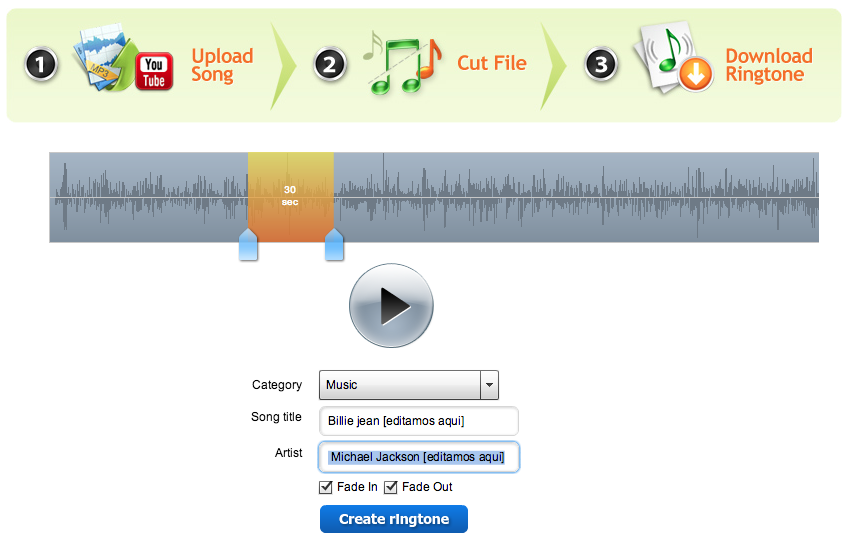
Task: Click the Category label text
Action: 277,385
